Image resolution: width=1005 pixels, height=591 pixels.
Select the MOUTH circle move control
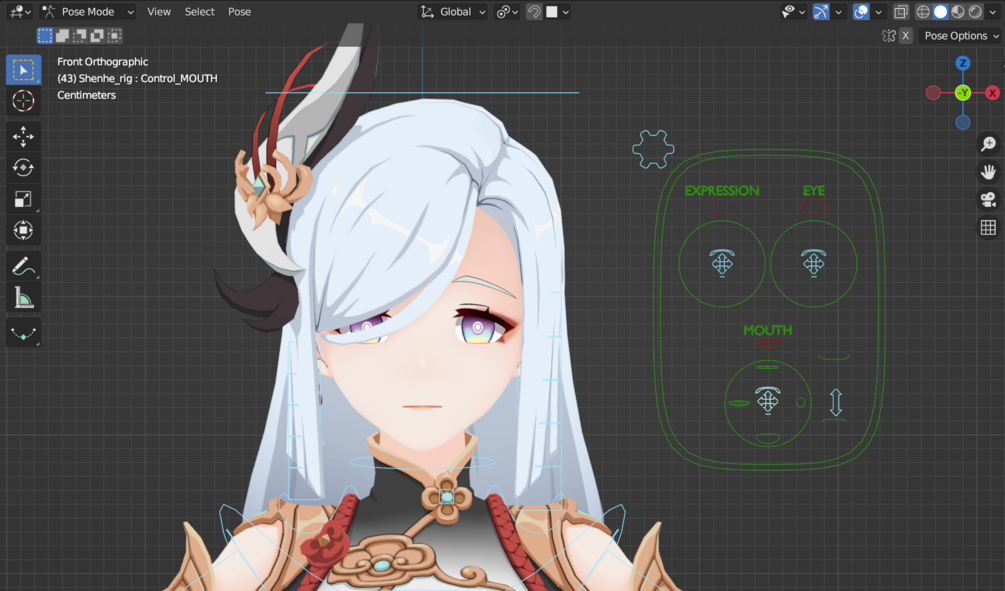tap(767, 401)
